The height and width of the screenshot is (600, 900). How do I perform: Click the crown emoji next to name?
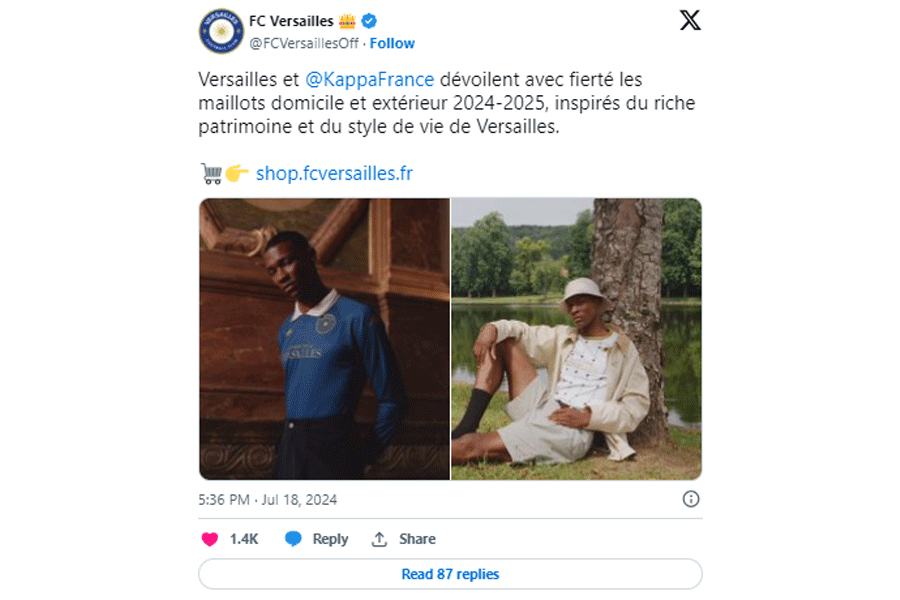347,21
